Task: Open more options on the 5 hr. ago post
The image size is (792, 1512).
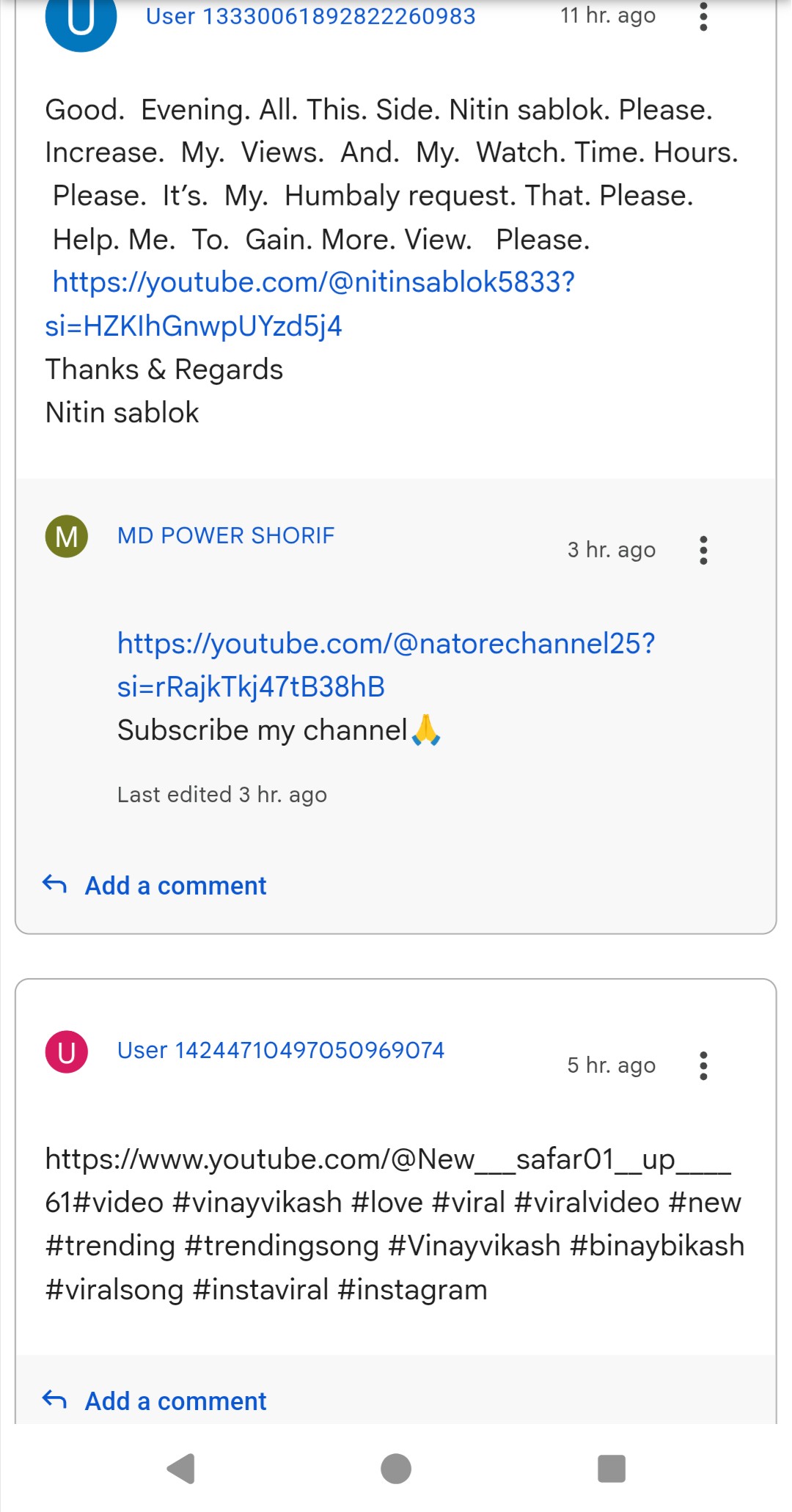Action: pyautogui.click(x=703, y=1065)
